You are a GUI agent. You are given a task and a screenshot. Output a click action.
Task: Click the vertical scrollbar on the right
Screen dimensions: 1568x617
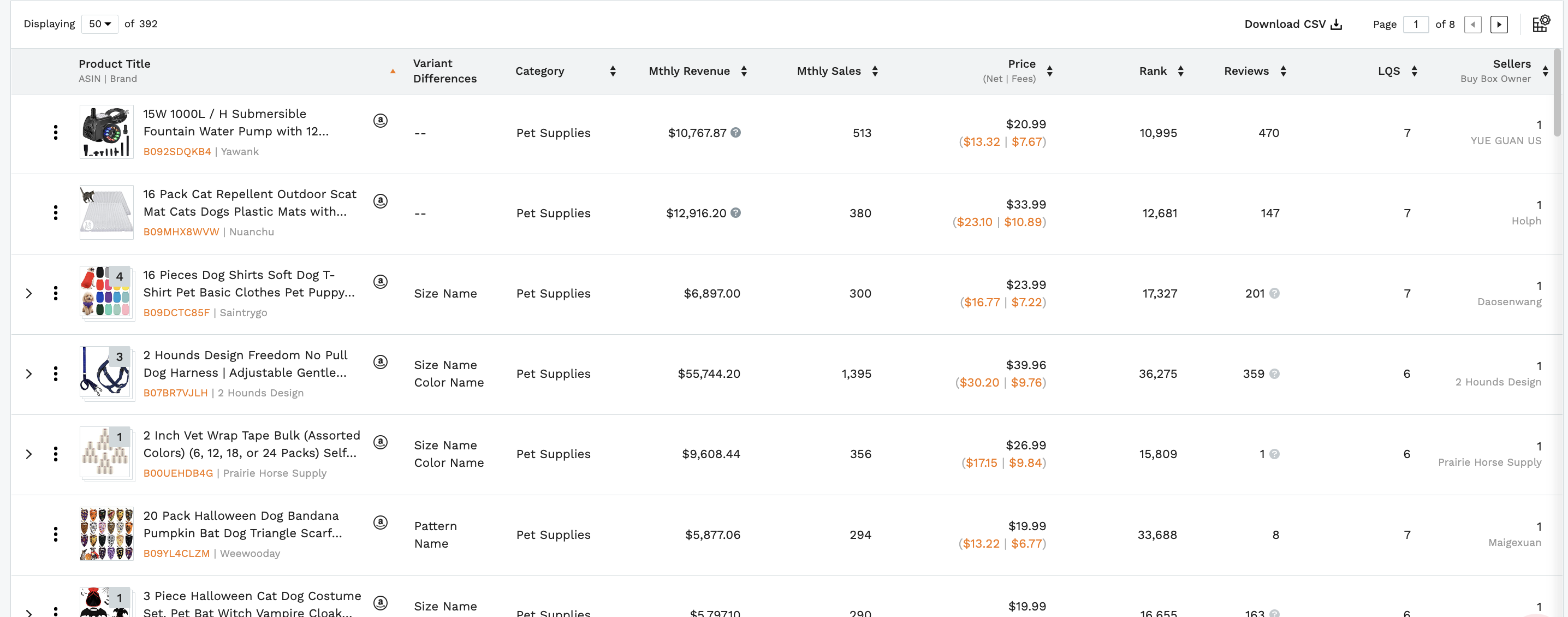1557,92
